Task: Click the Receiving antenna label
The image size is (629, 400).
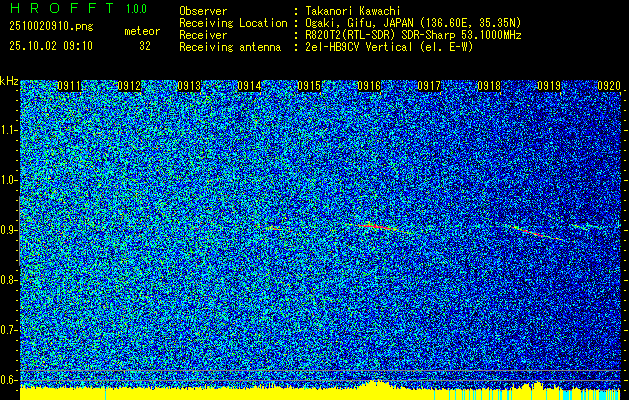Action: (x=230, y=47)
